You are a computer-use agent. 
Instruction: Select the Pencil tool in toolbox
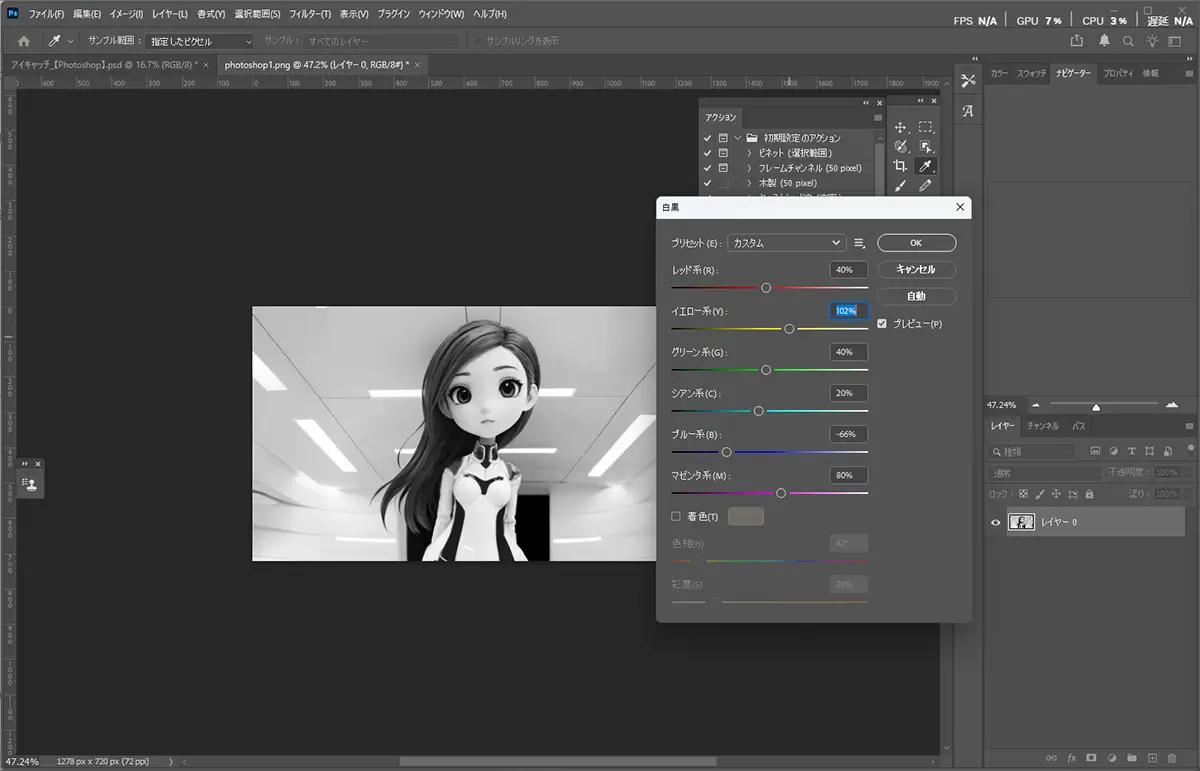point(926,185)
